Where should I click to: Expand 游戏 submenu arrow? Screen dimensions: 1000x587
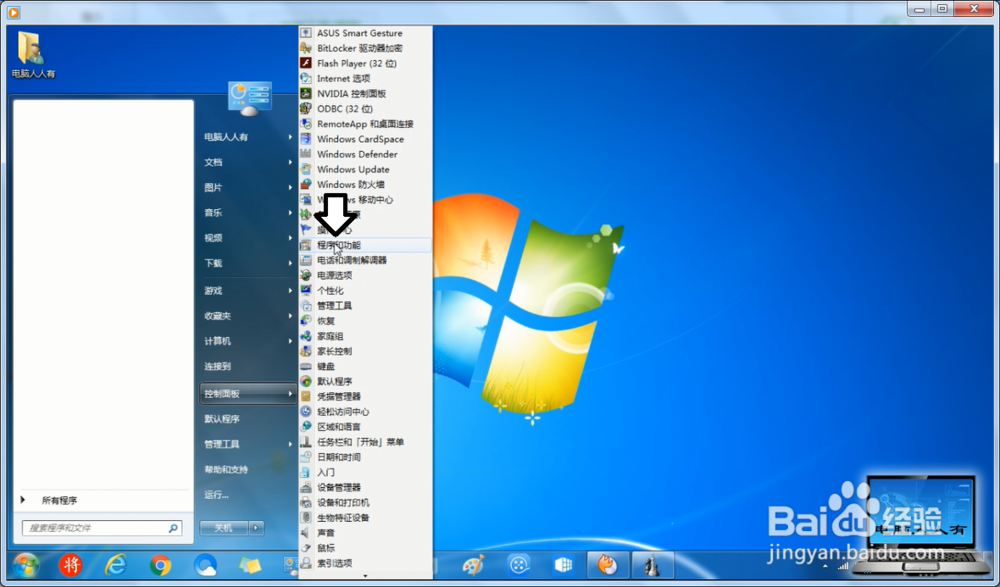pyautogui.click(x=290, y=290)
